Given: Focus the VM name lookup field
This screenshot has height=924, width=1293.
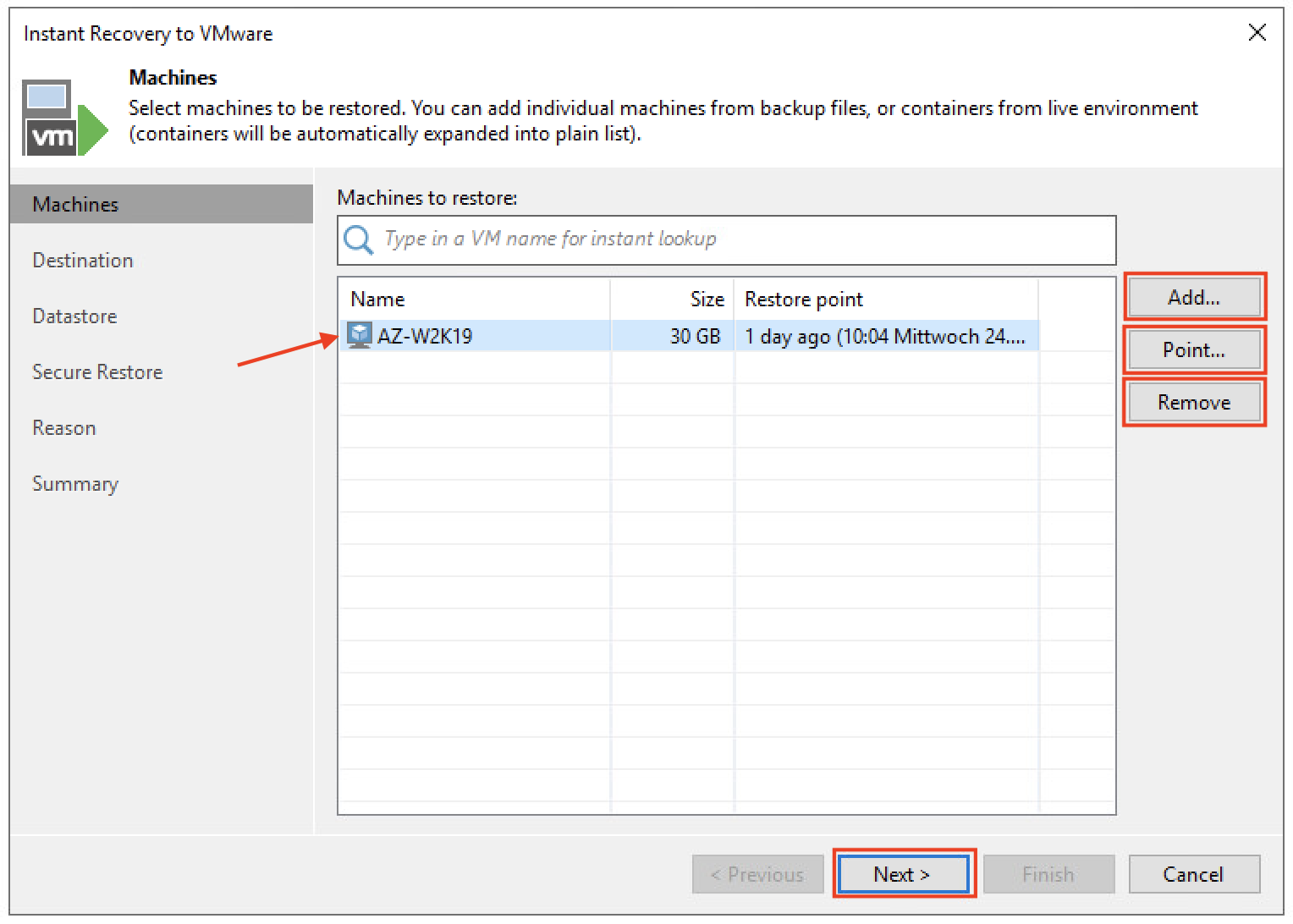Looking at the screenshot, I should click(727, 239).
